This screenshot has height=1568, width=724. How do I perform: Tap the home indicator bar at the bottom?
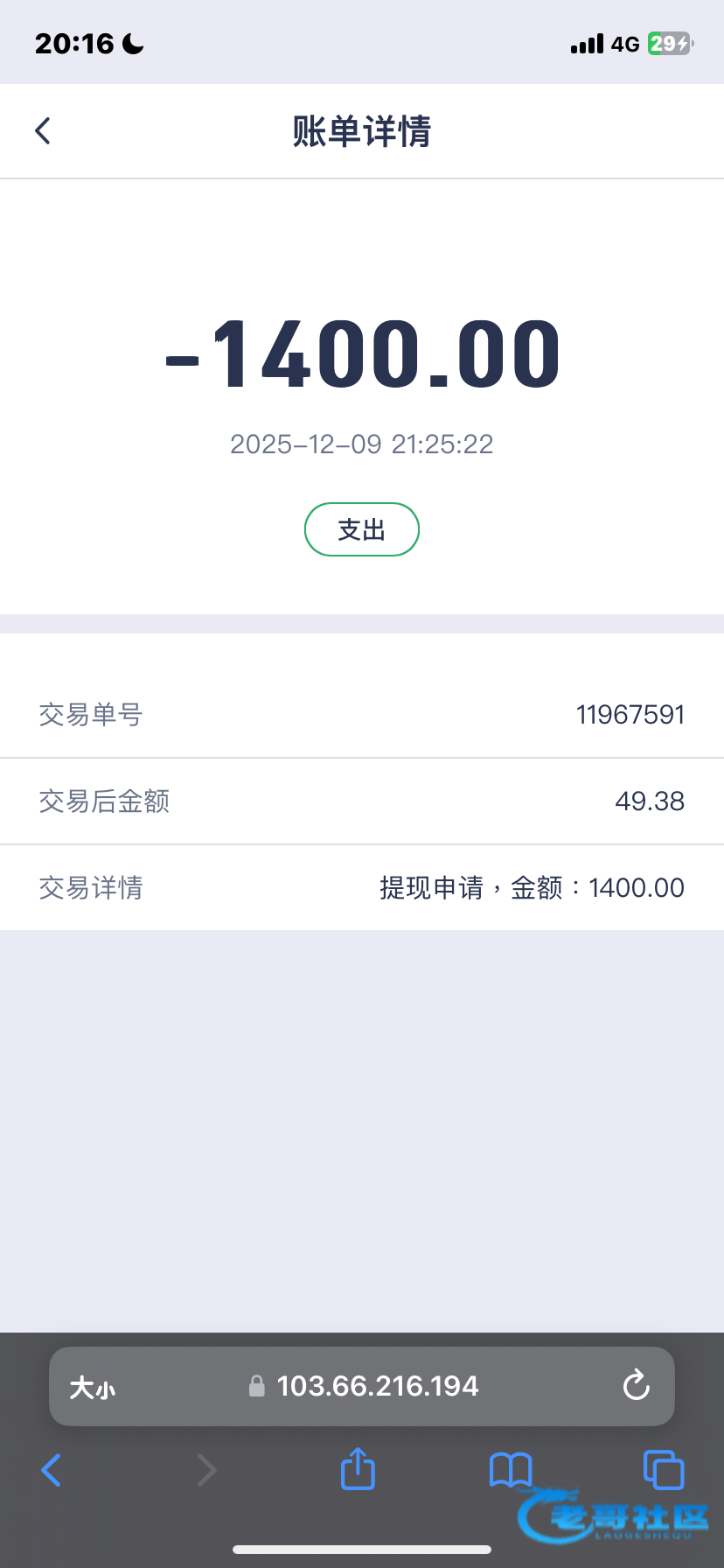tap(362, 1550)
